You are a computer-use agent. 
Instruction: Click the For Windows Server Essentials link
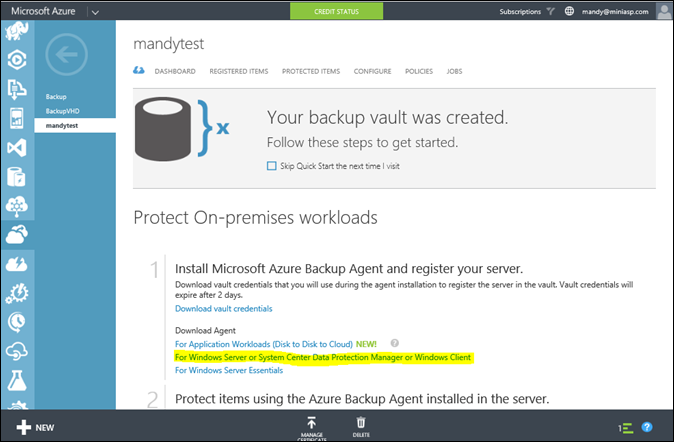[x=229, y=370]
